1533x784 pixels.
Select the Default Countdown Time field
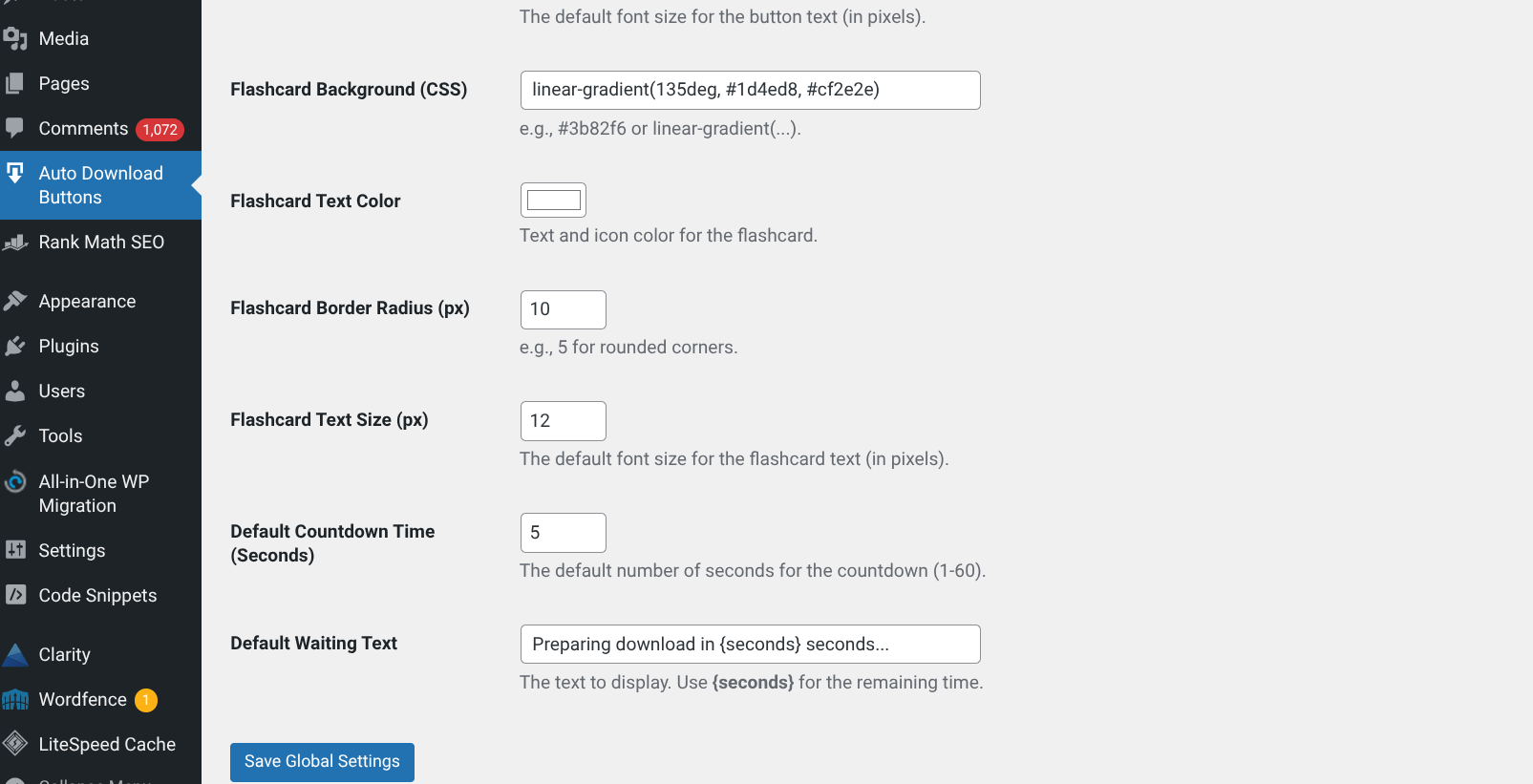[563, 533]
